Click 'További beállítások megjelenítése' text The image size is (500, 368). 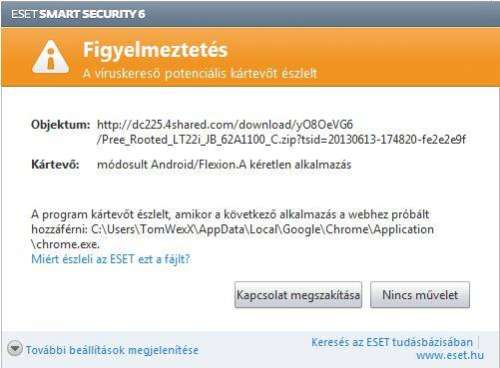coord(112,350)
